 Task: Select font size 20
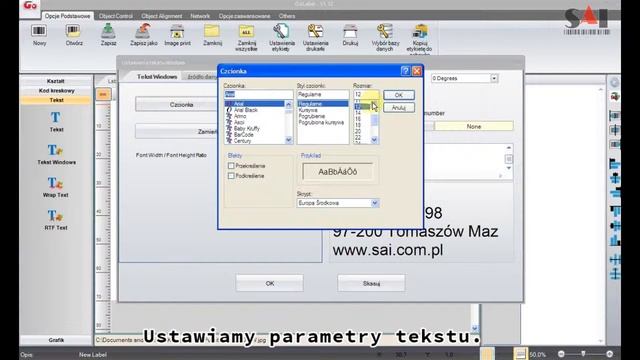click(358, 131)
